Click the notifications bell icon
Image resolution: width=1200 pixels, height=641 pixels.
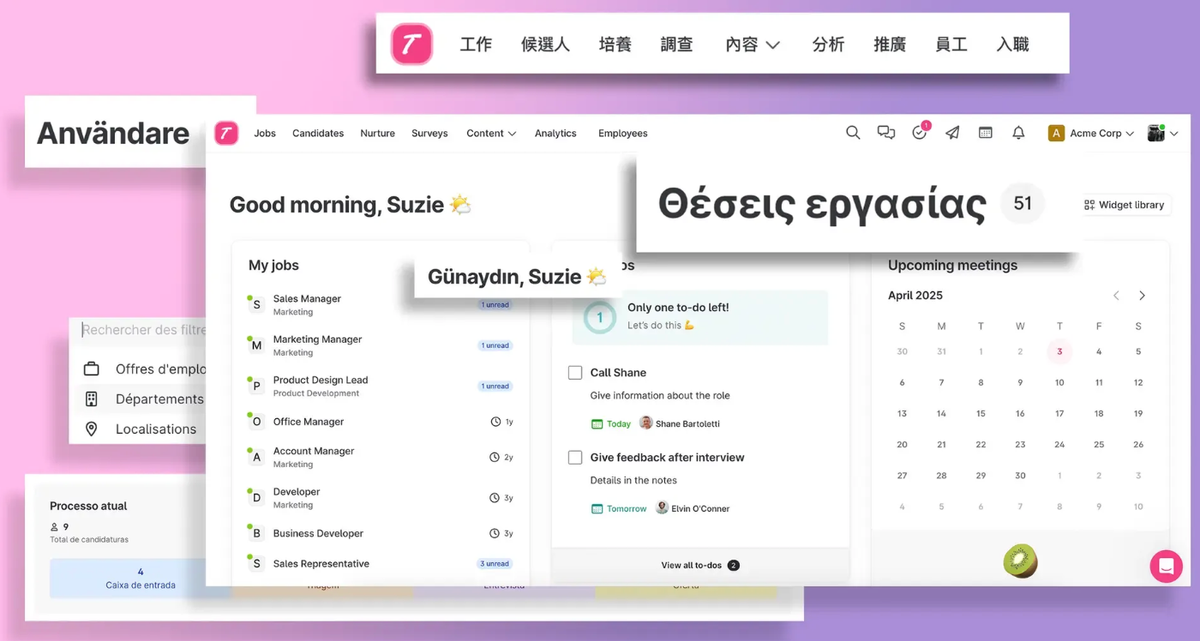(x=1019, y=133)
